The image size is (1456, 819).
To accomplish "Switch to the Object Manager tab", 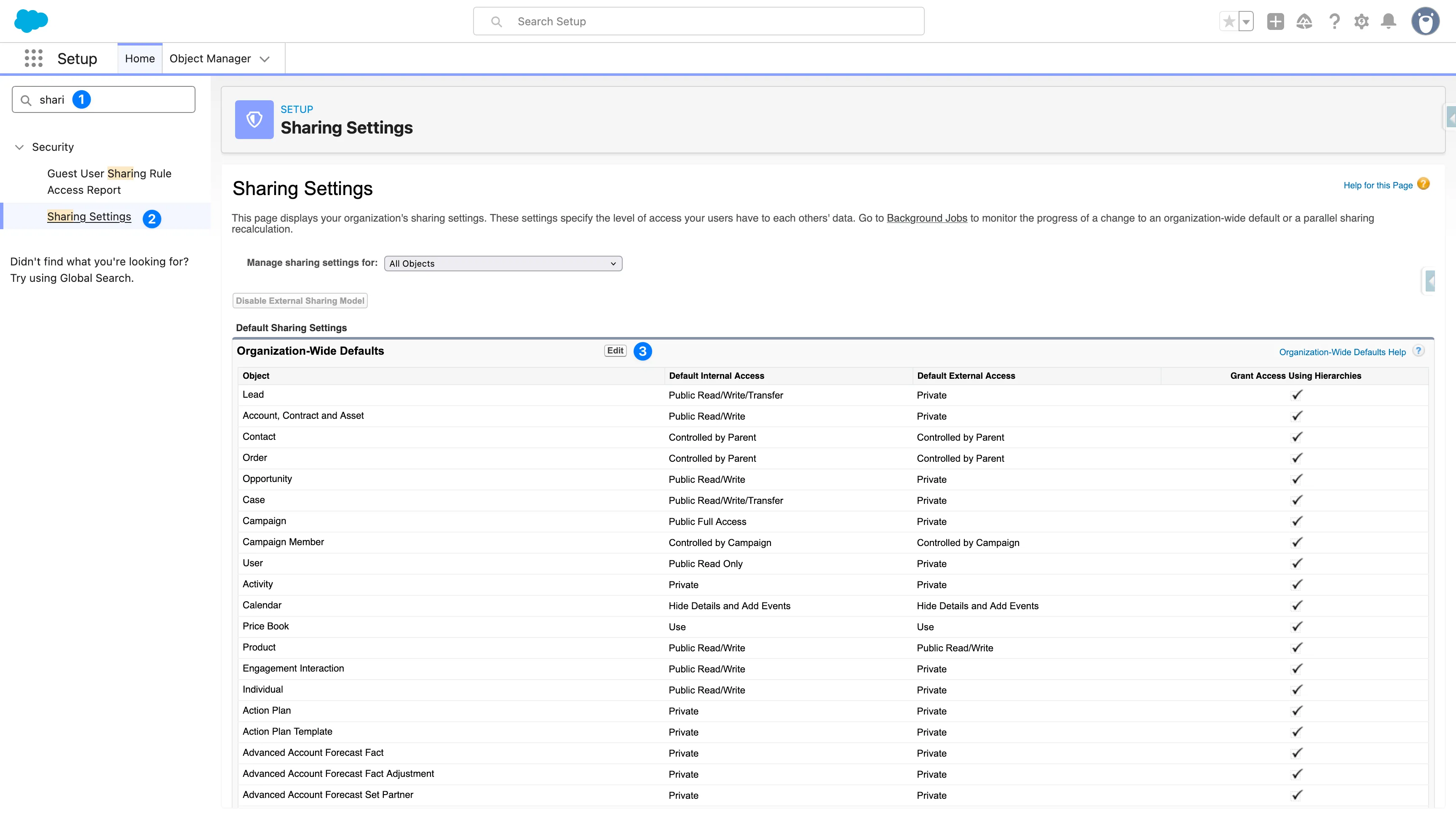I will click(x=210, y=58).
